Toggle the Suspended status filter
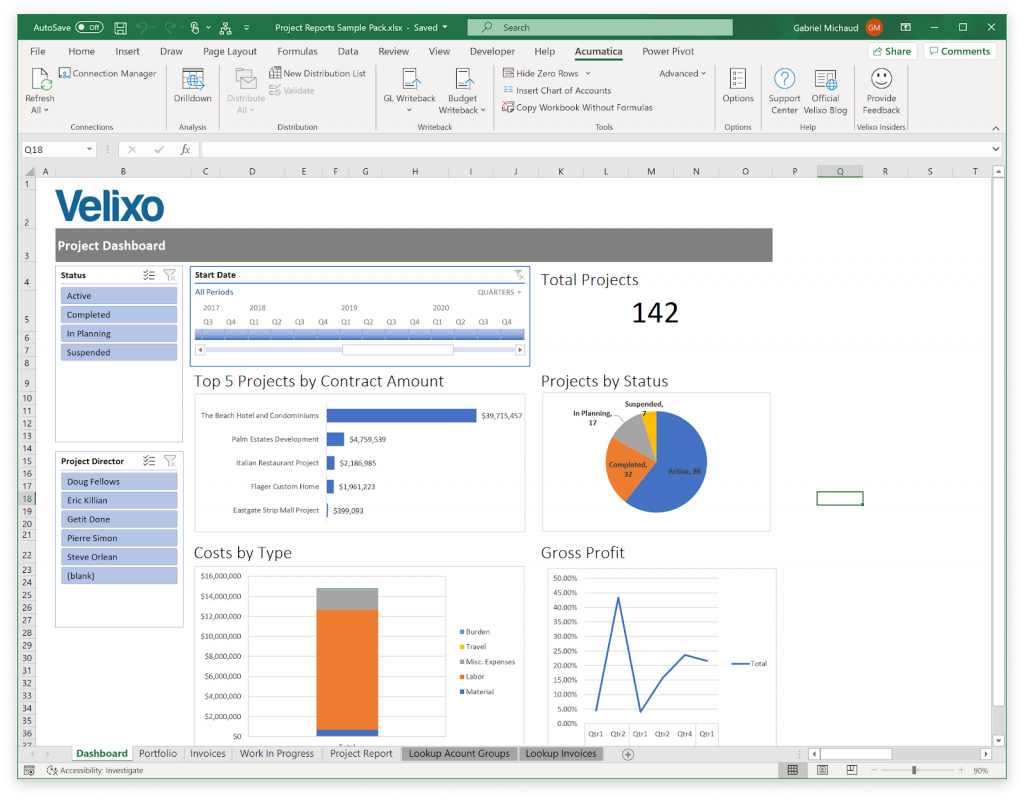The height and width of the screenshot is (799, 1024). click(119, 352)
